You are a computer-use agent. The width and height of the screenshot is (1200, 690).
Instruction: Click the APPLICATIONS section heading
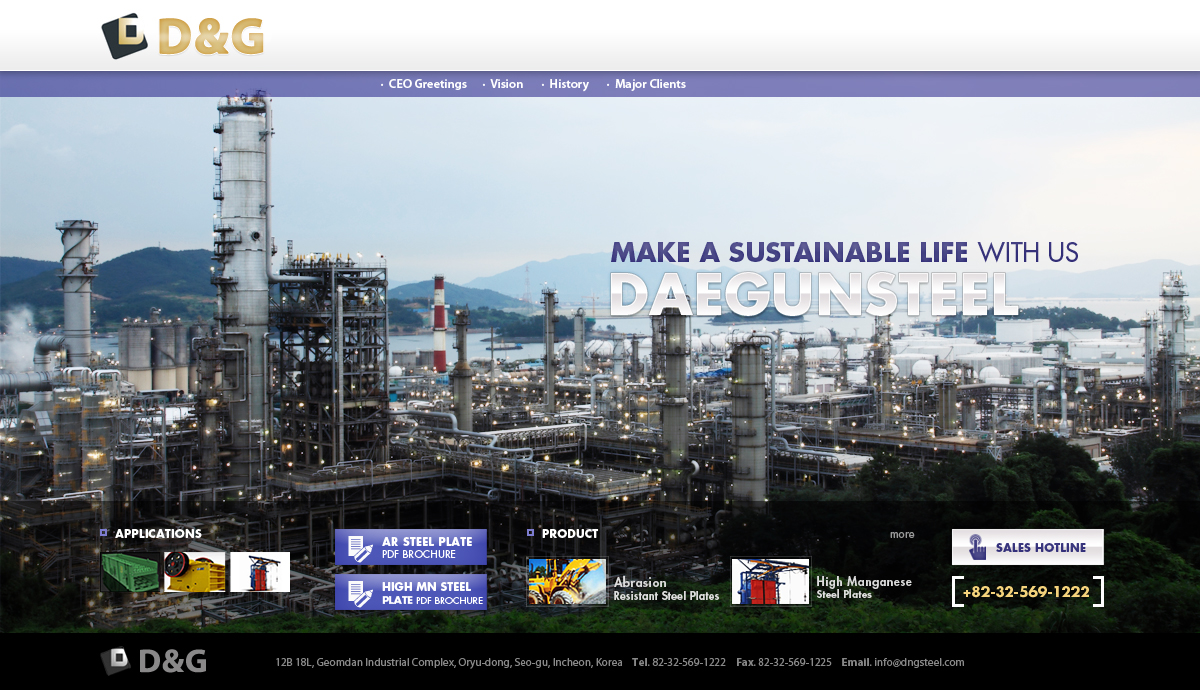158,534
